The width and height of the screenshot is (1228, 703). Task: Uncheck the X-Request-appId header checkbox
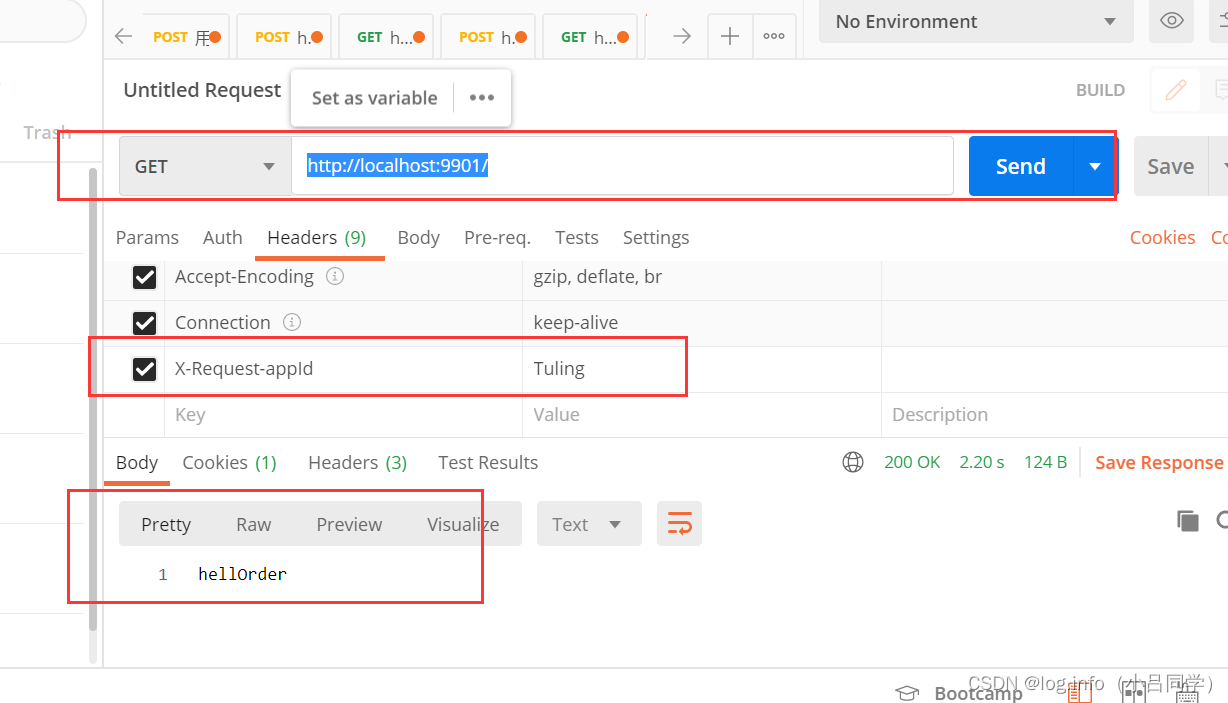coord(145,369)
